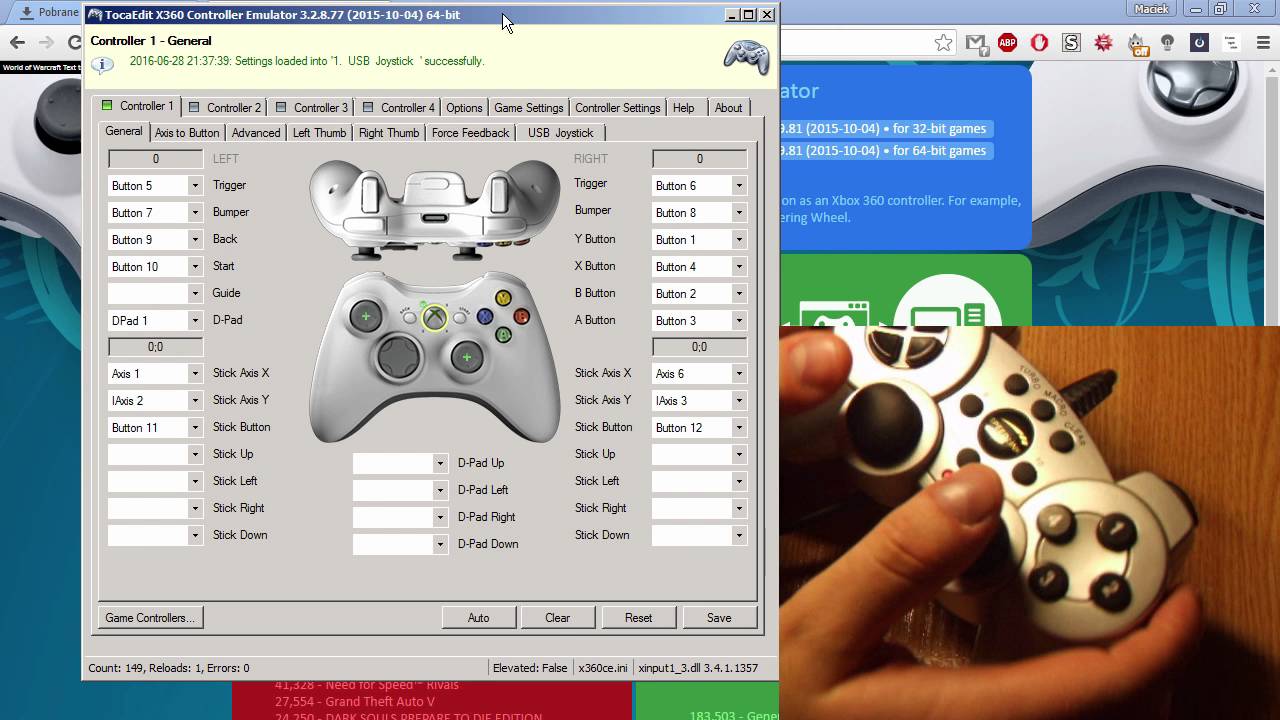Click the download icon on the Pobrane tab
The height and width of the screenshot is (720, 1280).
(x=26, y=12)
